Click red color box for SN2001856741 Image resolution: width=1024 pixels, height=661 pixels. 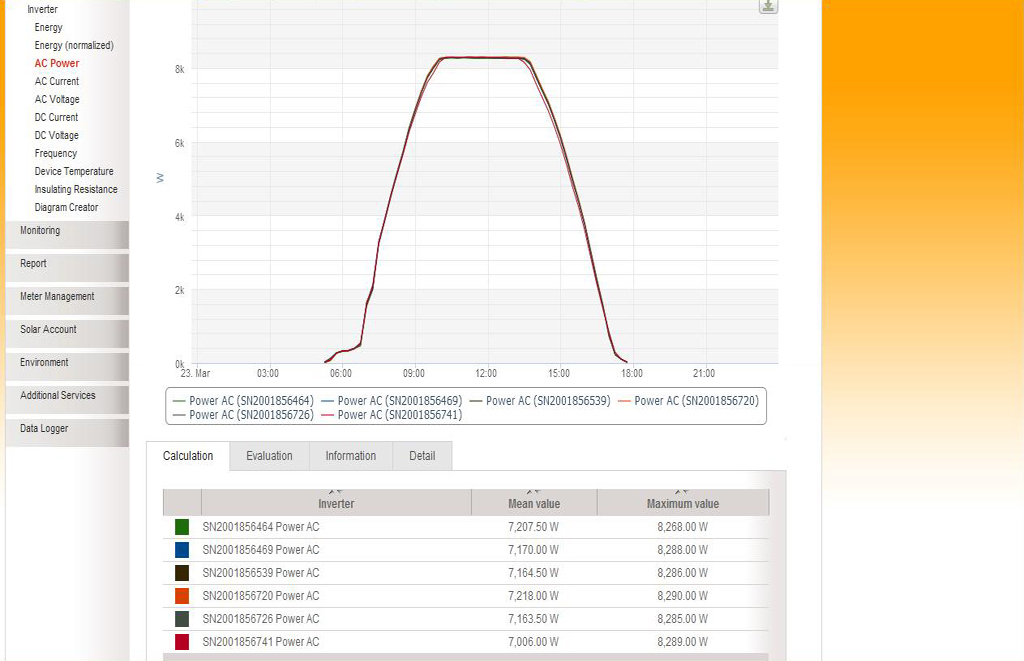[x=182, y=642]
